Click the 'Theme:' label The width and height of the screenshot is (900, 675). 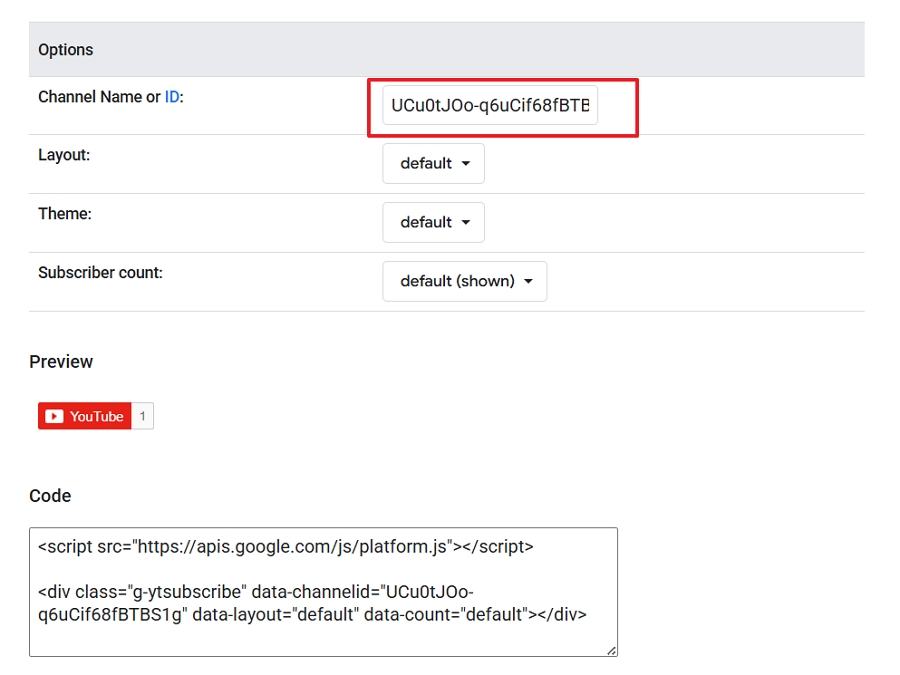(65, 214)
